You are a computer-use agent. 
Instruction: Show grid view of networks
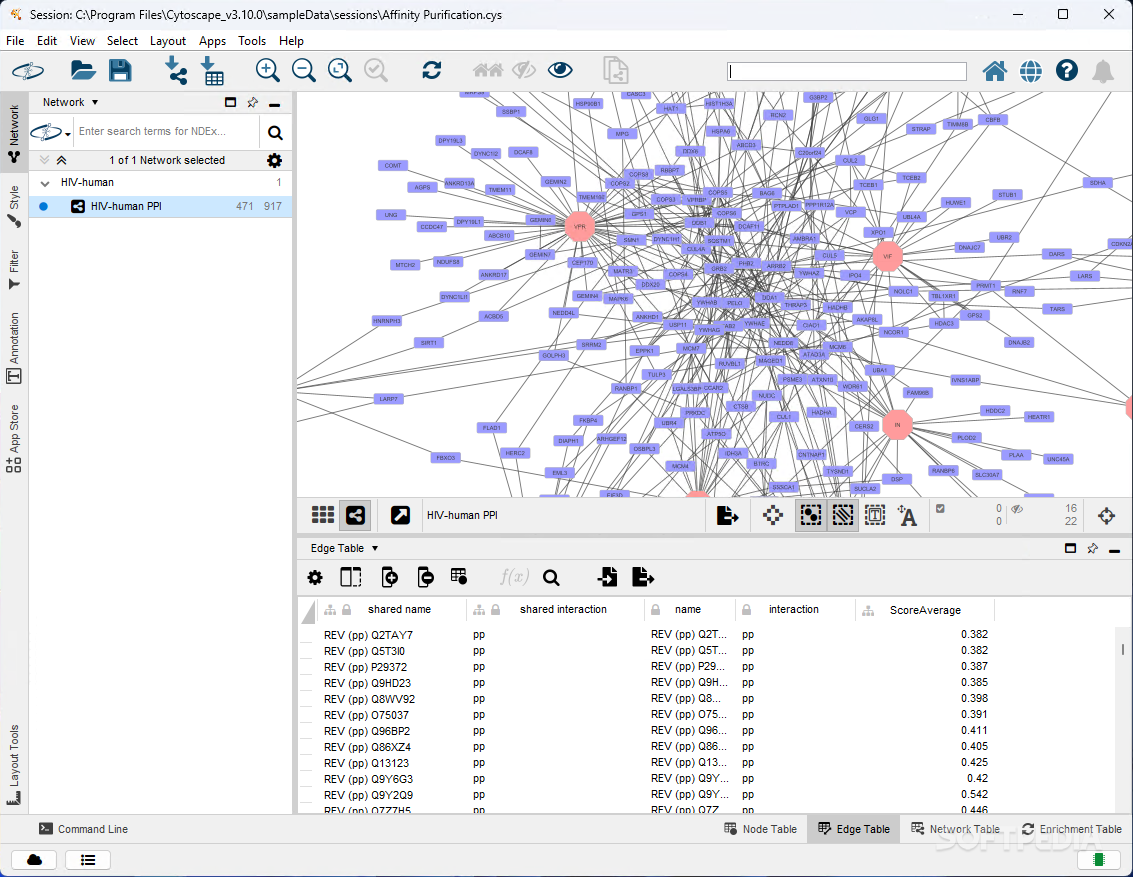coord(323,515)
